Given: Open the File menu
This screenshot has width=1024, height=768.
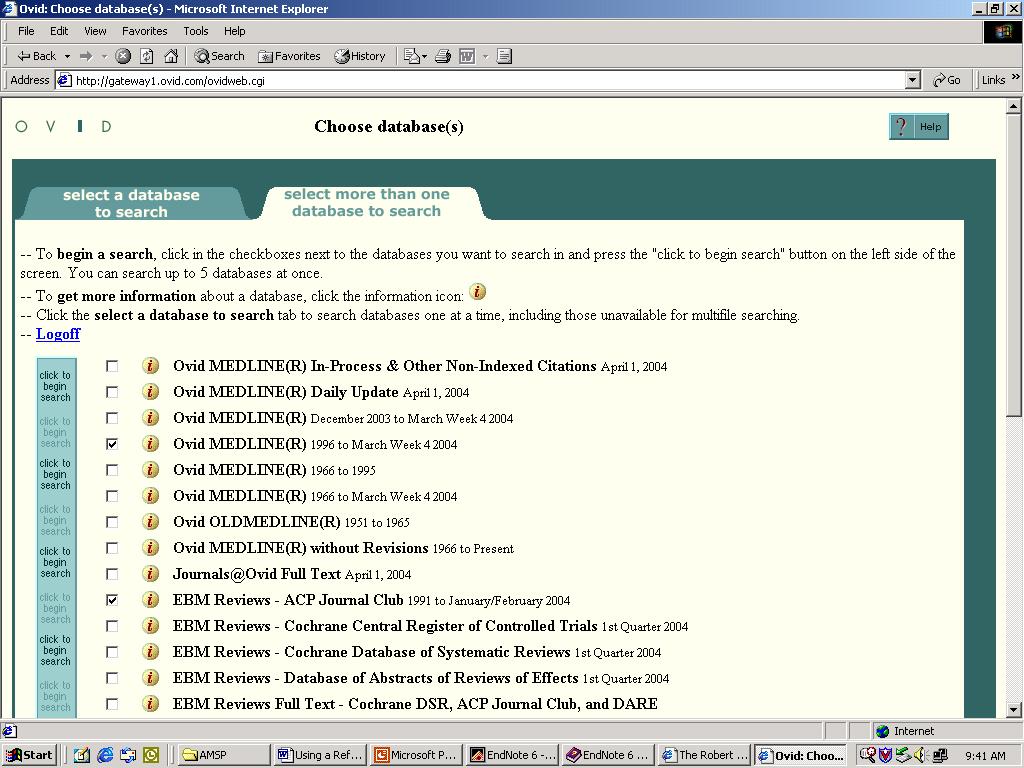Looking at the screenshot, I should (26, 31).
